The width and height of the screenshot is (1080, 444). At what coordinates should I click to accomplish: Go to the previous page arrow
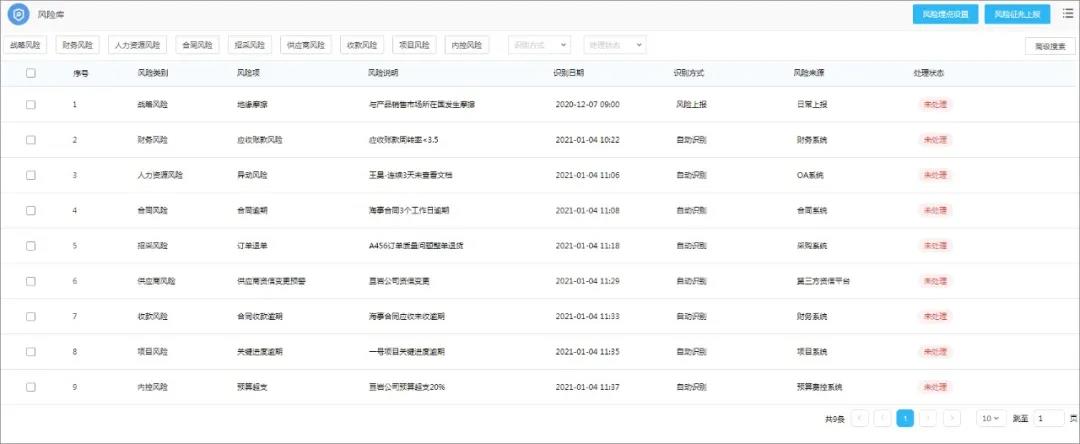(882, 418)
